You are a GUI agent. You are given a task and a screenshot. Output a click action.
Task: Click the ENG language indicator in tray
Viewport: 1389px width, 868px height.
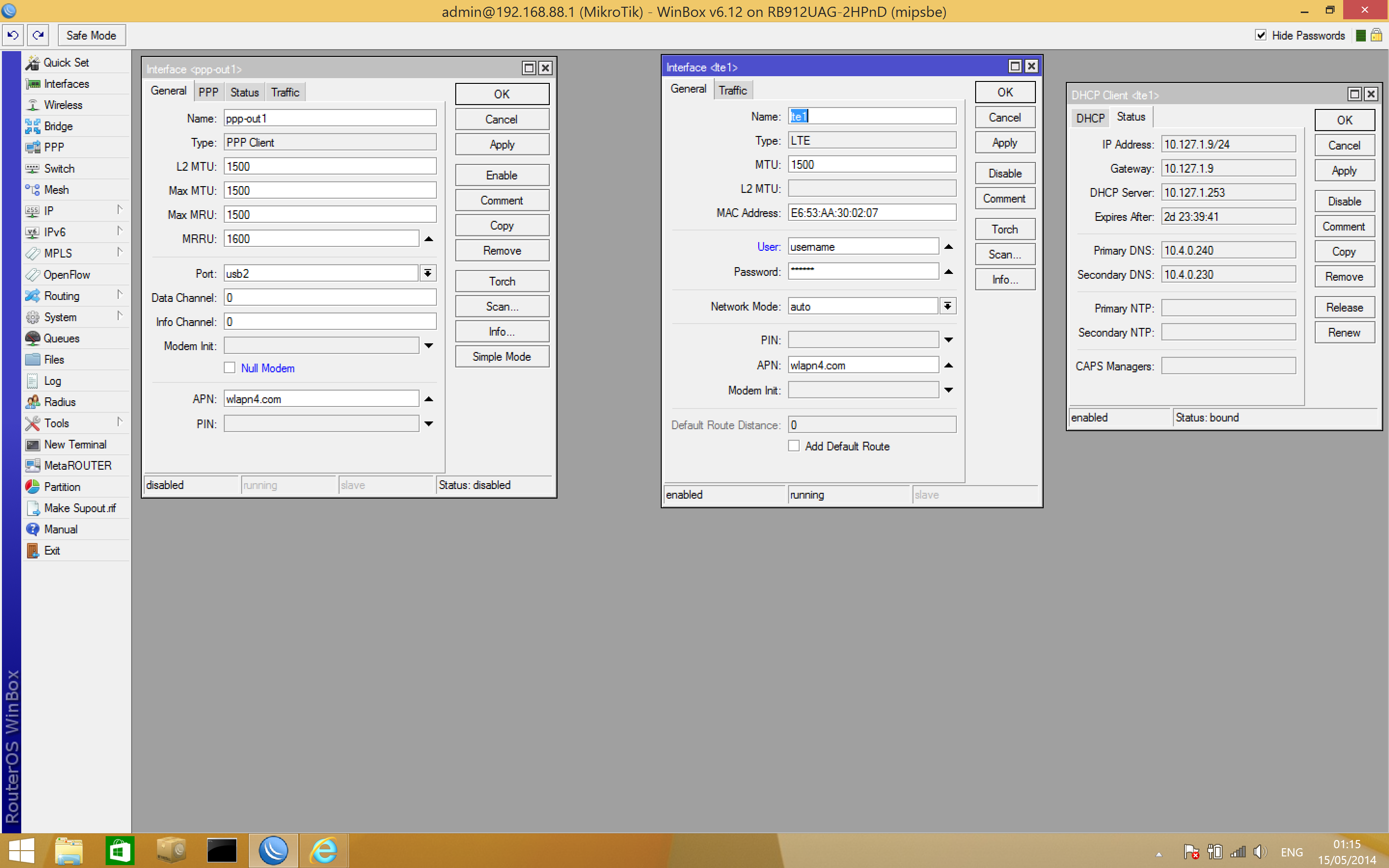tap(1292, 852)
